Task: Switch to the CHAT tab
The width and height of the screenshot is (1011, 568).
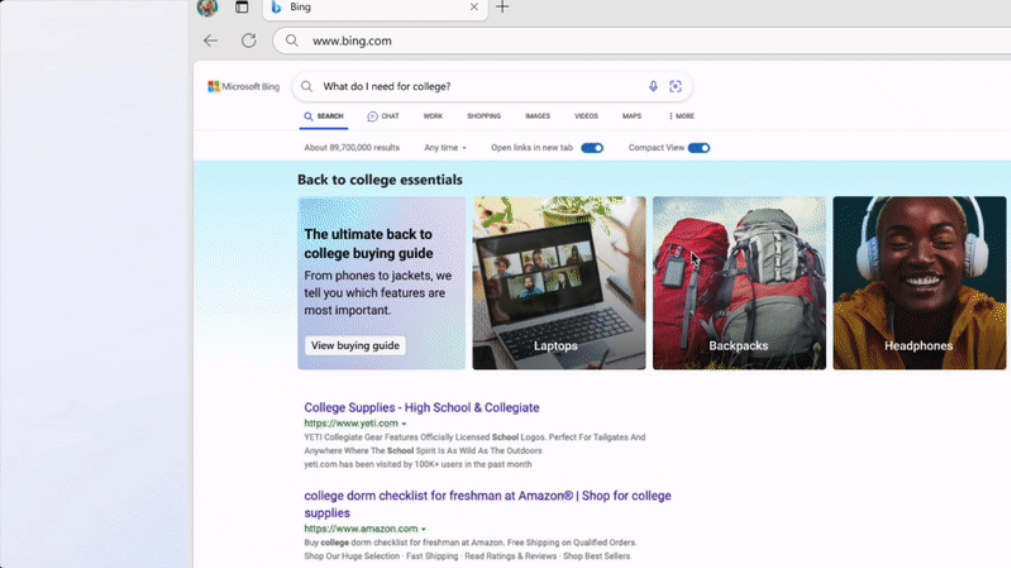Action: (x=383, y=116)
